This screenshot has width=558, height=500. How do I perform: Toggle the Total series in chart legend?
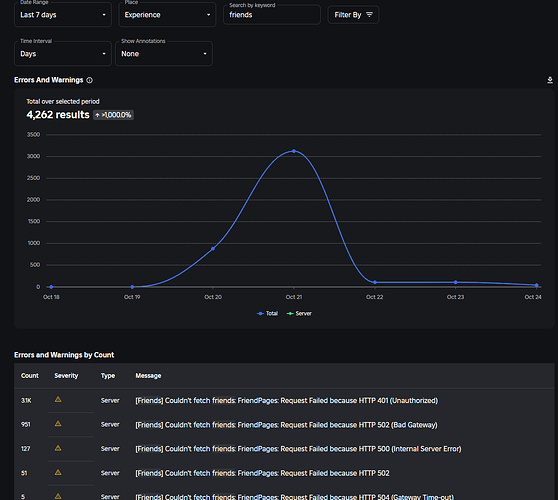(267, 314)
